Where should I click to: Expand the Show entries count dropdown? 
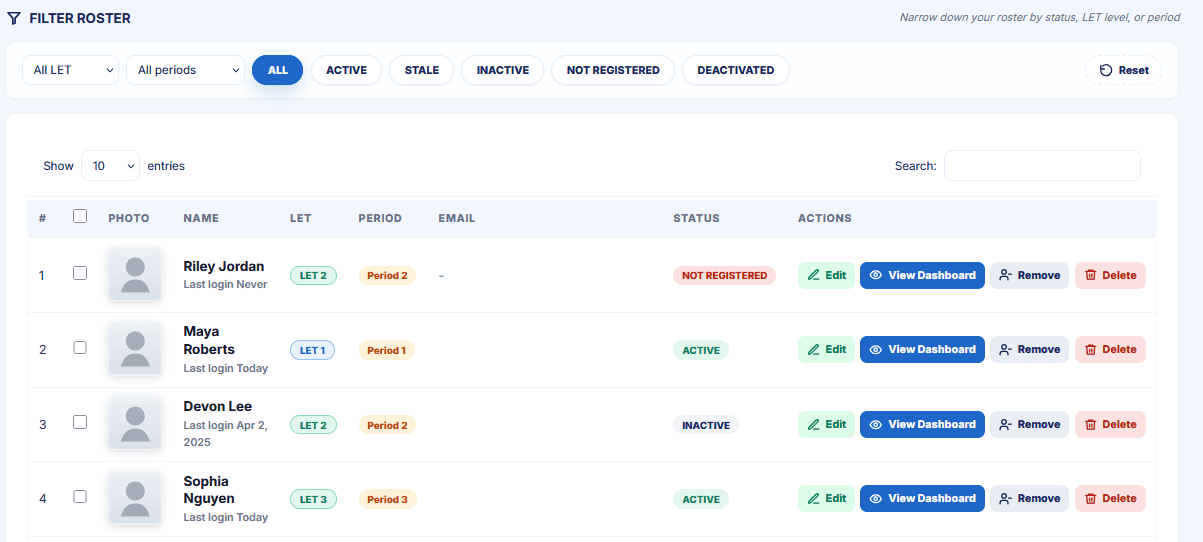point(110,166)
